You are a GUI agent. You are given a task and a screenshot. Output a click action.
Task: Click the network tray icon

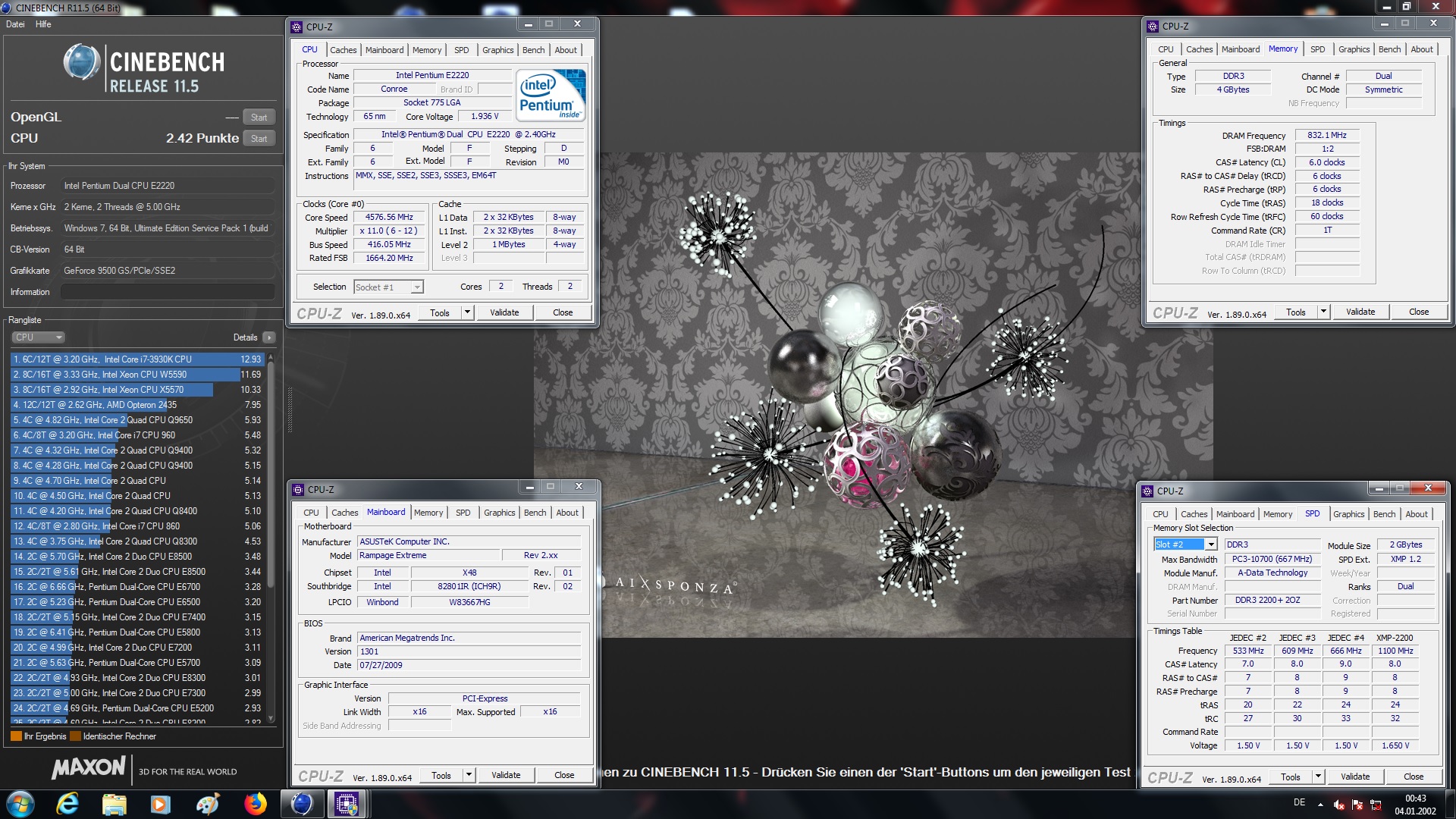pyautogui.click(x=1376, y=805)
